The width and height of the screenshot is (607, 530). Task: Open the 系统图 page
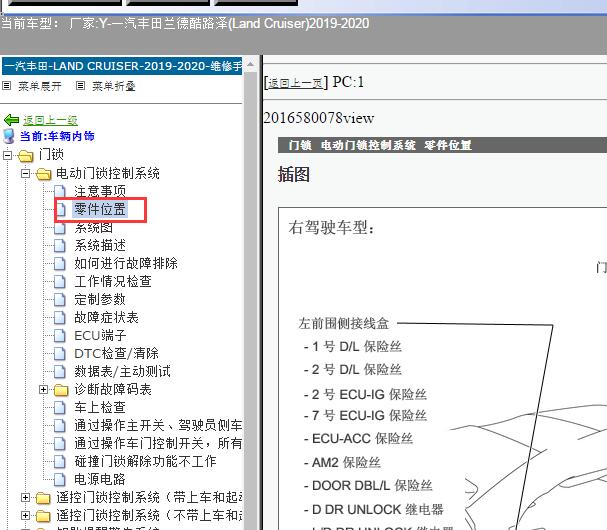94,228
